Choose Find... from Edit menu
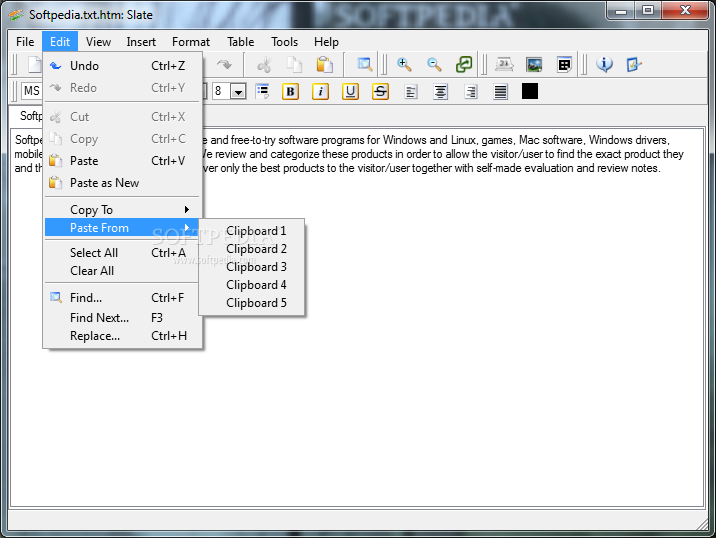This screenshot has height=538, width=716. coord(122,298)
